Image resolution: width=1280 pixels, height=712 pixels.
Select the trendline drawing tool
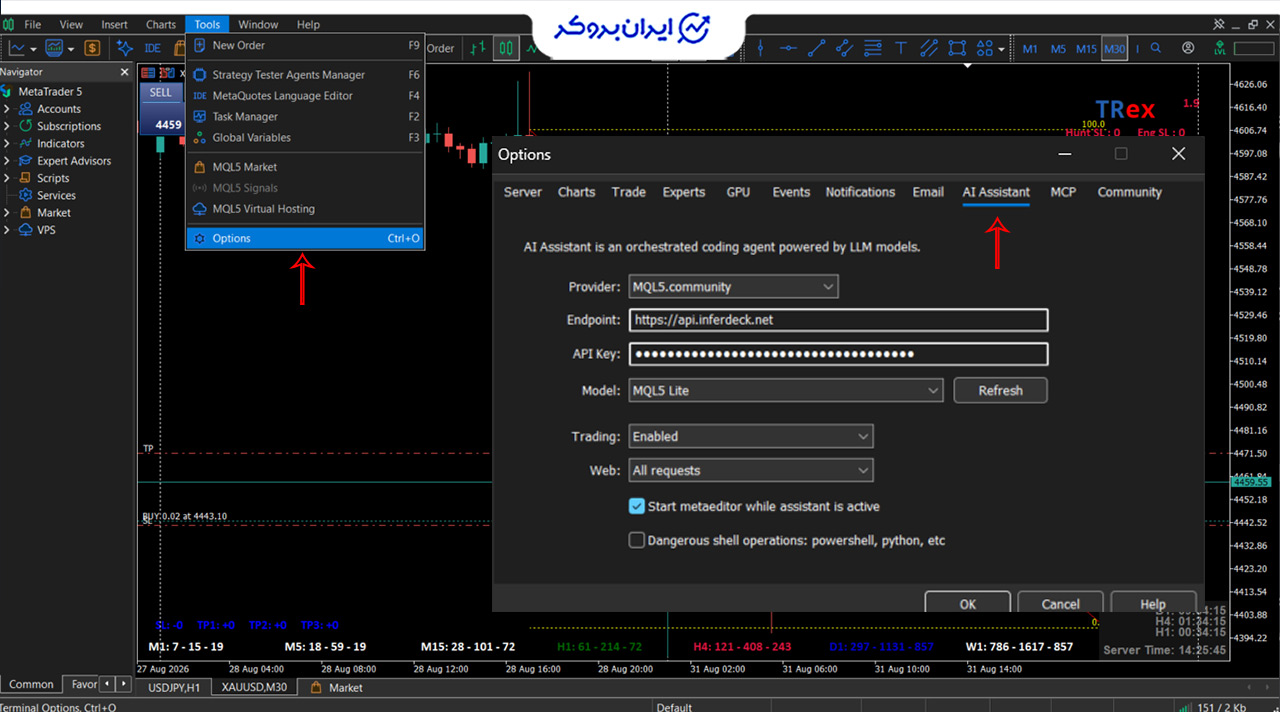point(817,48)
